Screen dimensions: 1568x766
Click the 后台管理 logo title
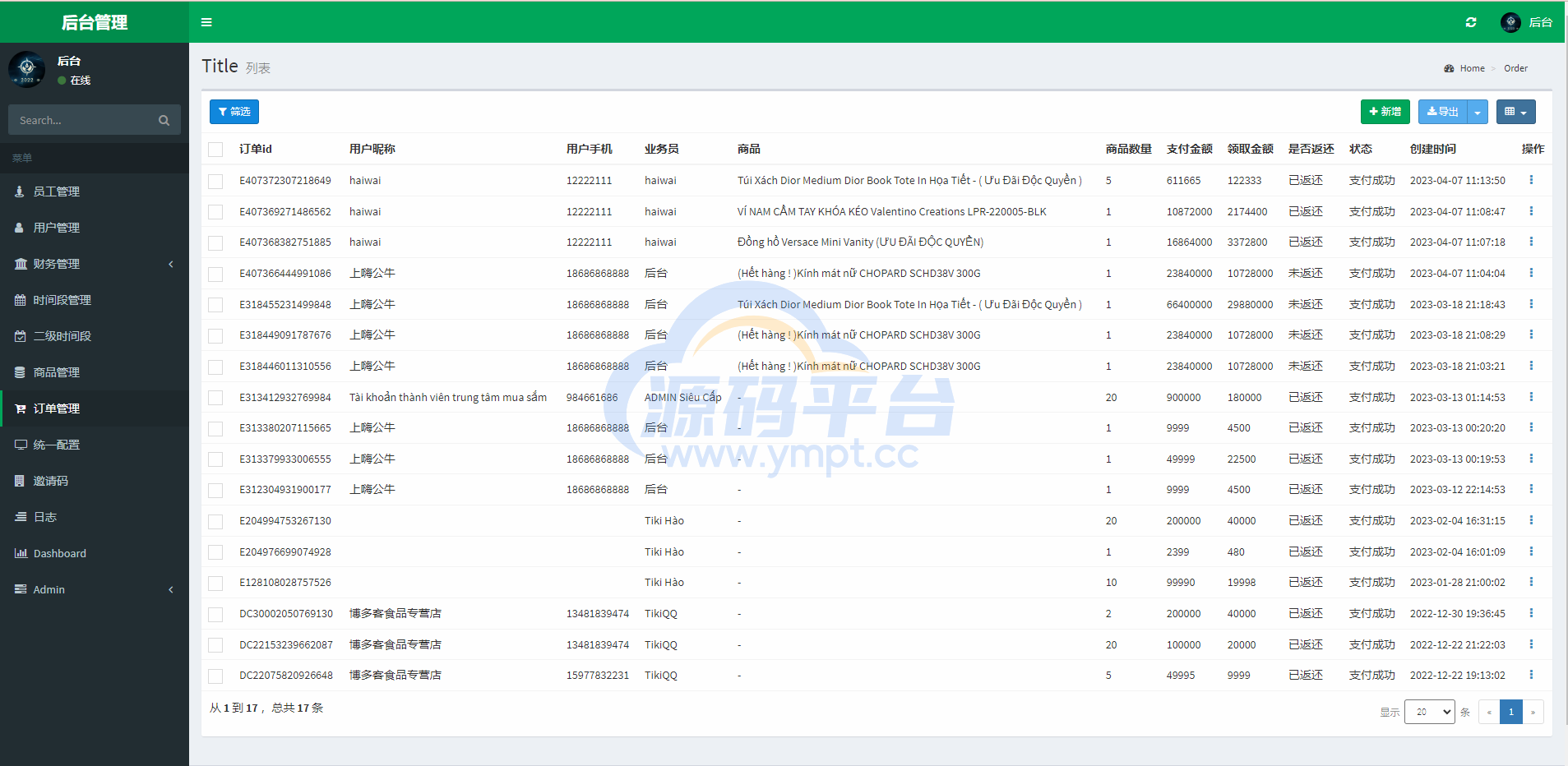(x=95, y=22)
